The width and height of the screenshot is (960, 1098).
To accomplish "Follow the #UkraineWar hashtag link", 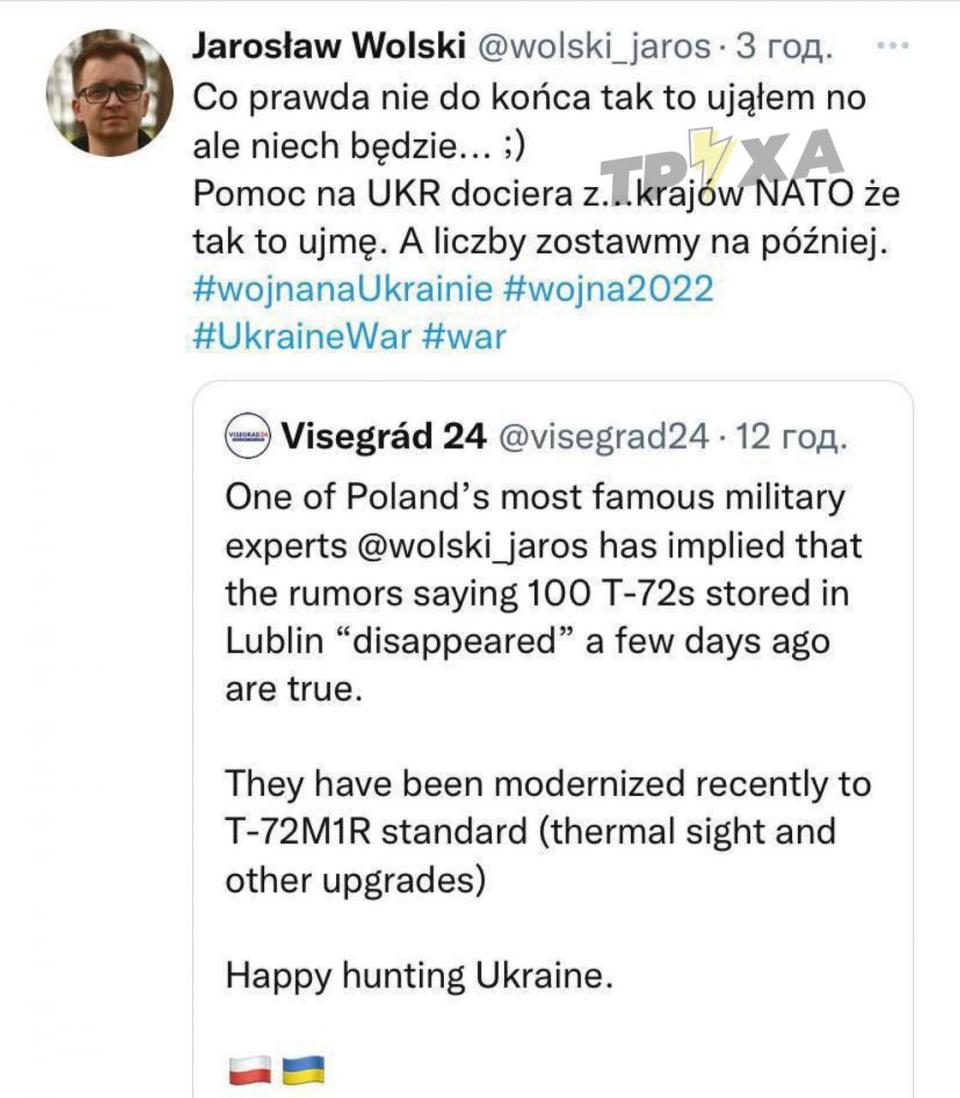I will tap(301, 336).
